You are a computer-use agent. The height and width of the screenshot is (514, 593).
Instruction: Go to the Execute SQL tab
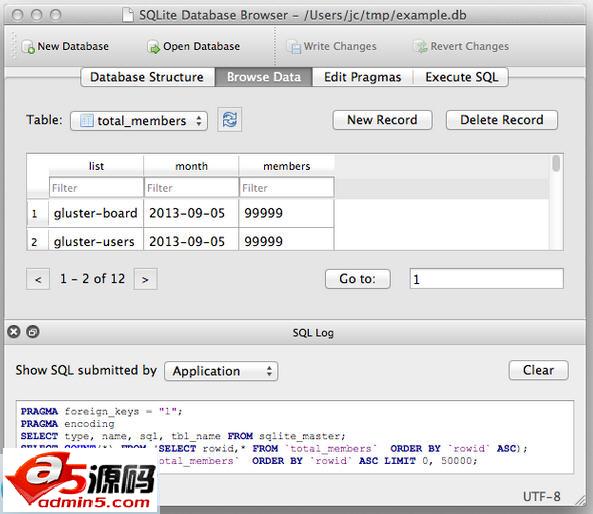click(x=461, y=77)
